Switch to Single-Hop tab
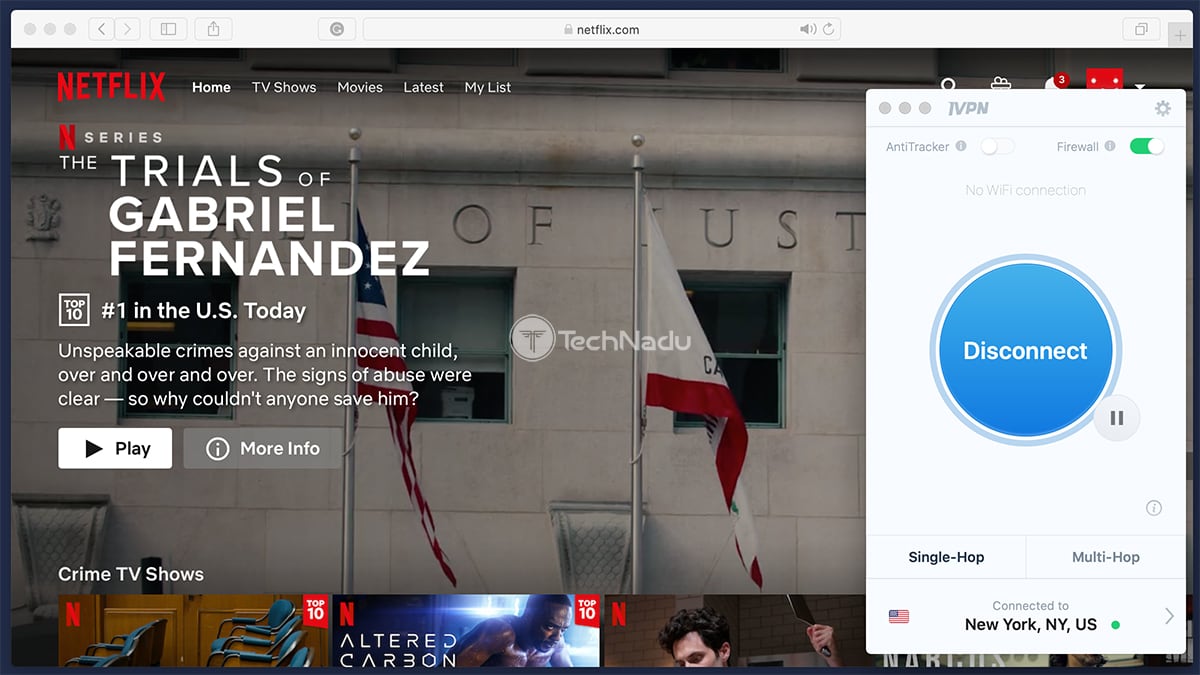The width and height of the screenshot is (1200, 675). [945, 557]
